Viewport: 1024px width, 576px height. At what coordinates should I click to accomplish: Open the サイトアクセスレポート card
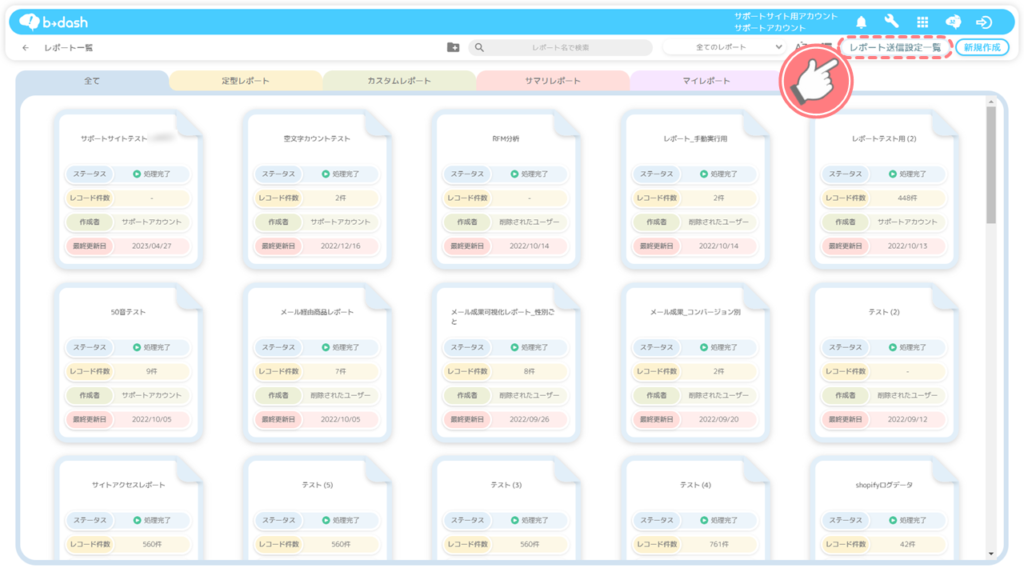click(x=129, y=509)
